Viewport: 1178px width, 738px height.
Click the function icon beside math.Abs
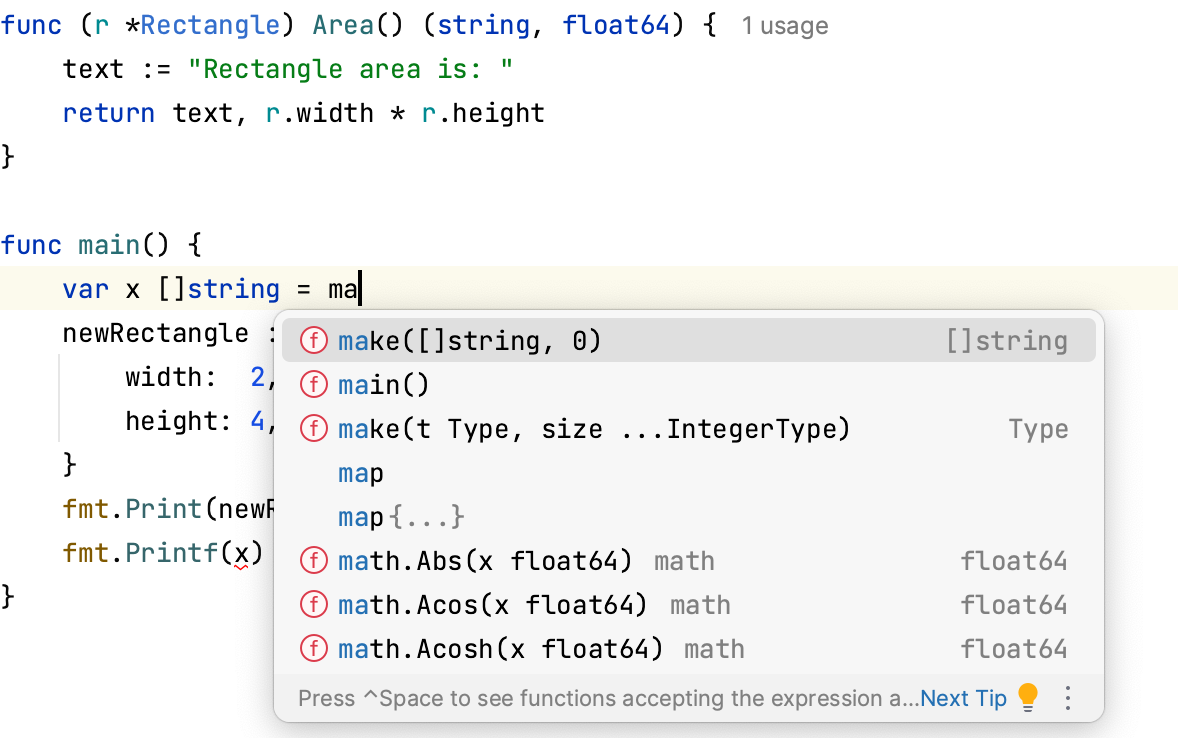click(x=314, y=561)
